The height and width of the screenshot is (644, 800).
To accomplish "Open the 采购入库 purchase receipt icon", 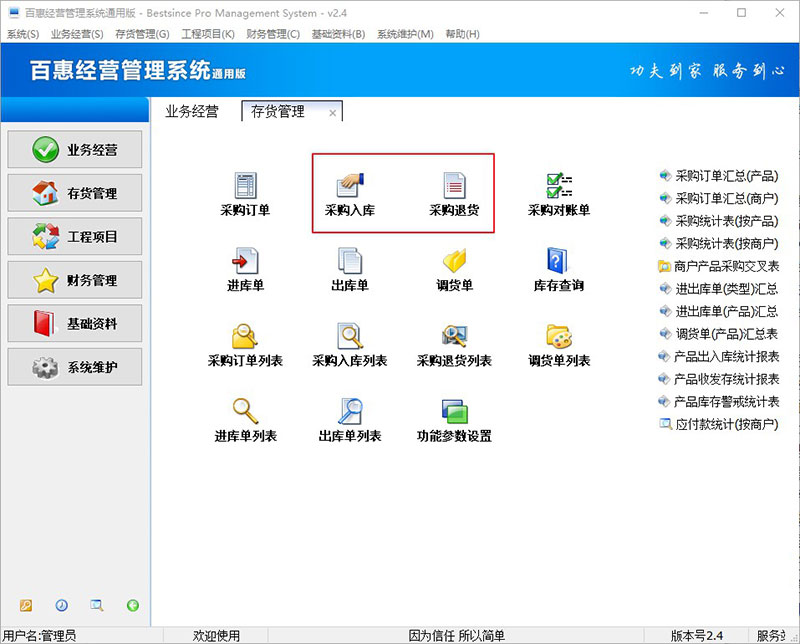I will tap(350, 194).
